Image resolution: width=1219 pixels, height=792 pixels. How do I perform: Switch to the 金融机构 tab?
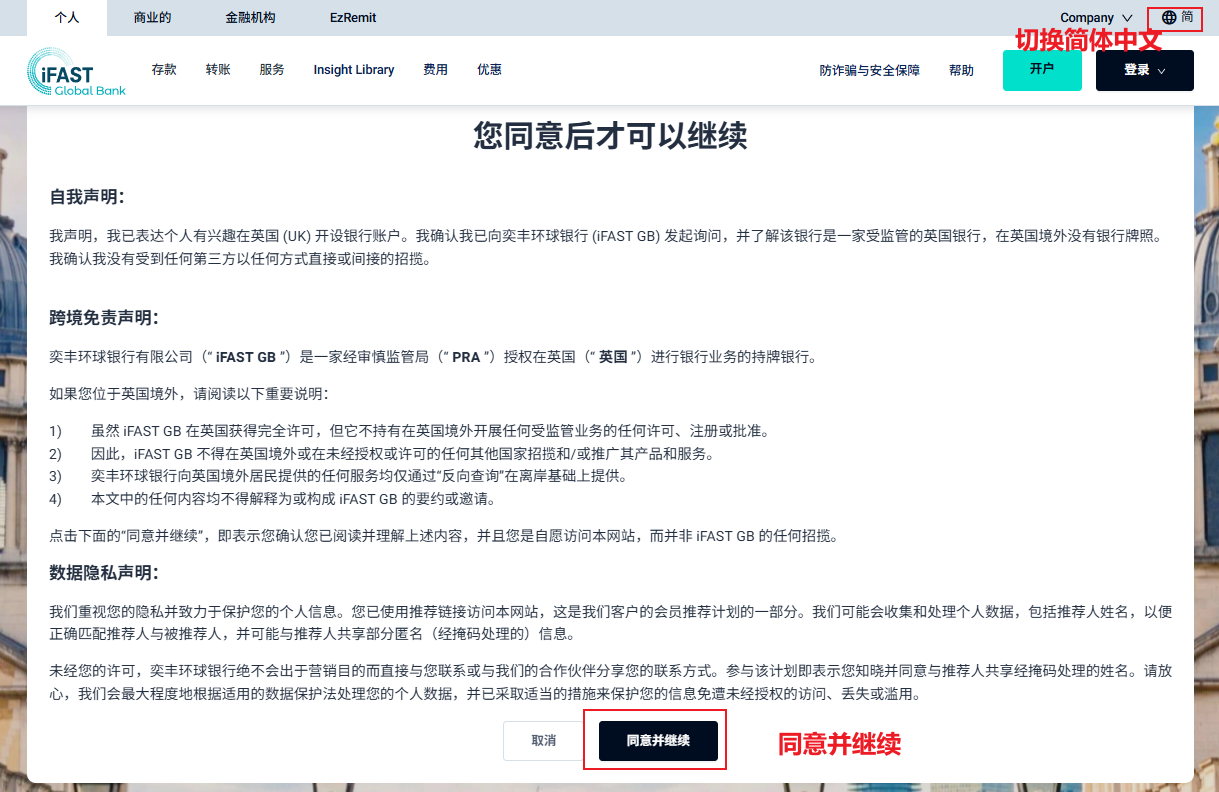coord(250,18)
